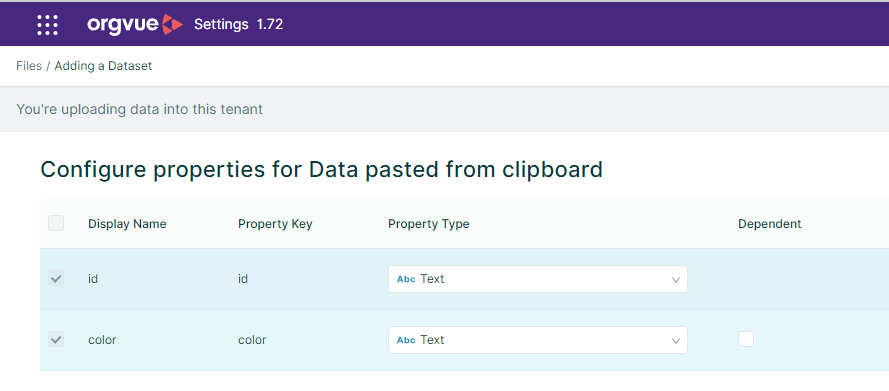Click the orgvue logo in the header
Viewport: 889px width, 391px height.
(135, 24)
